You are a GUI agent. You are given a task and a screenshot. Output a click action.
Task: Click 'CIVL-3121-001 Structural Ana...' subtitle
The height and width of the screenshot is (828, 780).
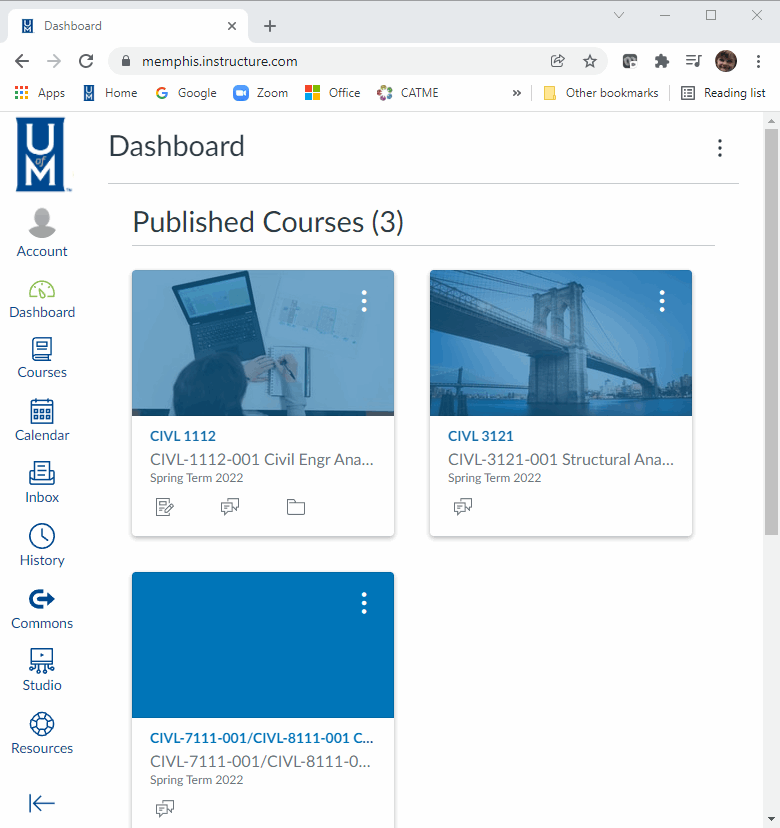coord(561,459)
